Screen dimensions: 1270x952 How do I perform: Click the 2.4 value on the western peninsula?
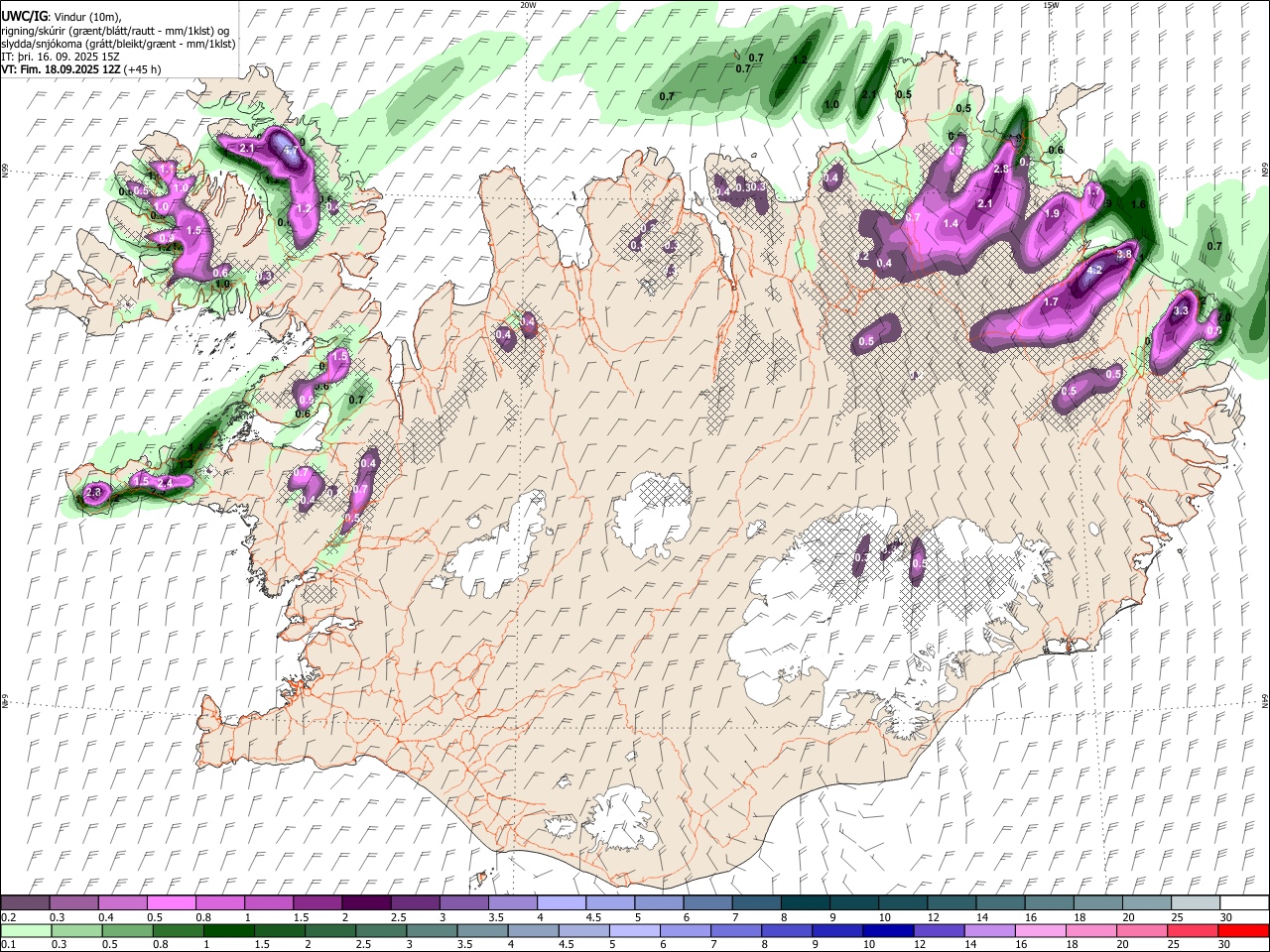click(166, 483)
